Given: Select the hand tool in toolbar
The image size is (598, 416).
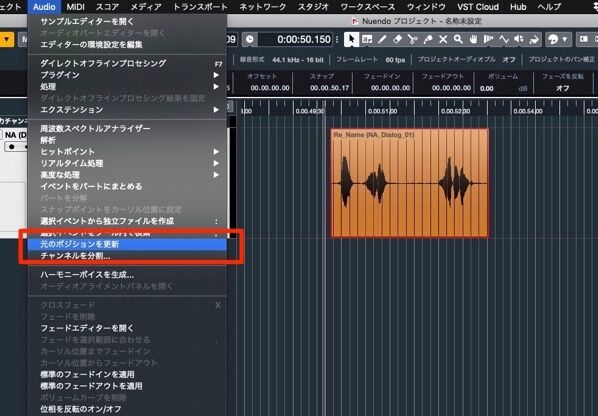Looking at the screenshot, I should [473, 39].
